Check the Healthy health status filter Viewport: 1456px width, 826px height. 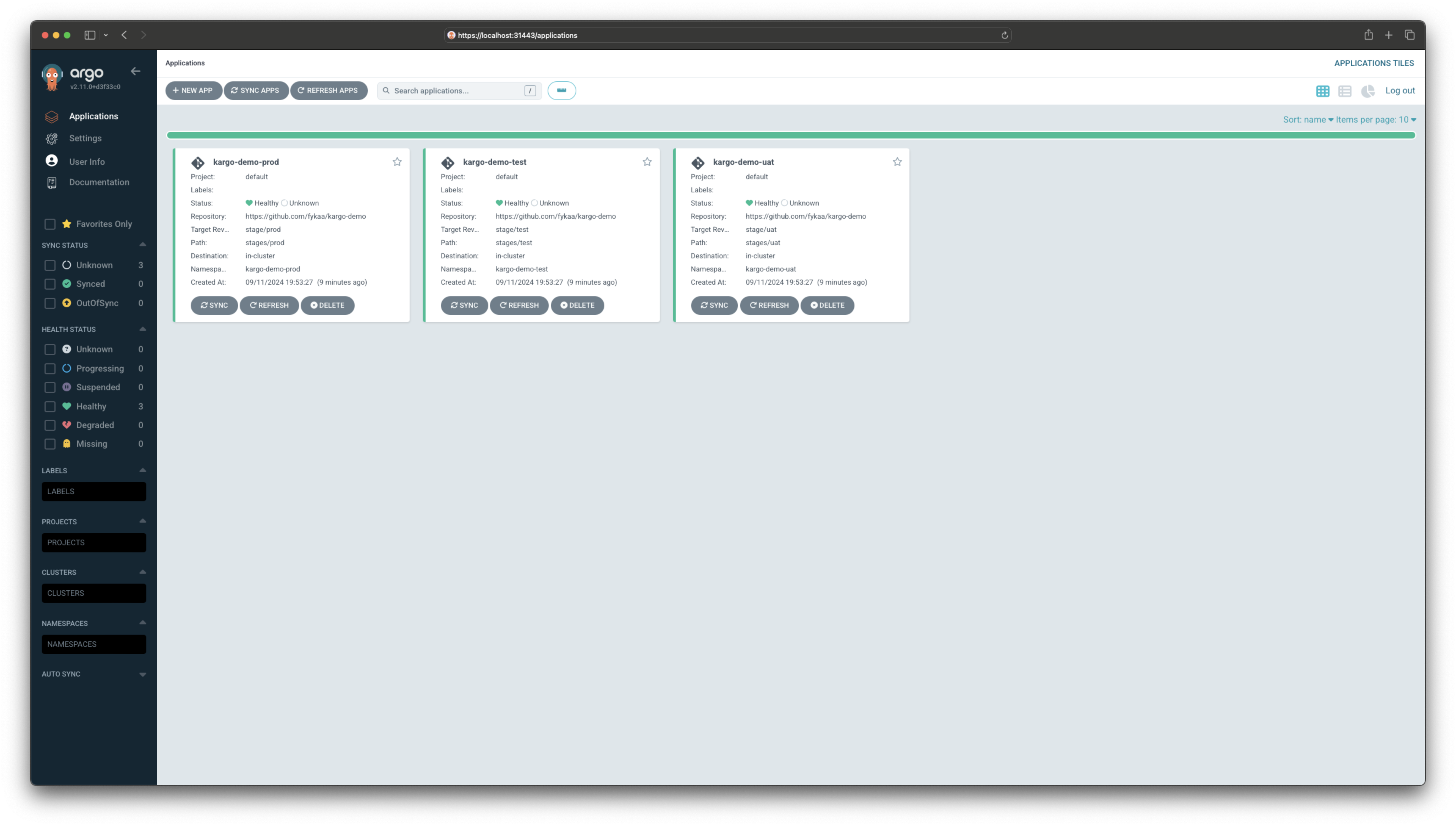(x=50, y=406)
